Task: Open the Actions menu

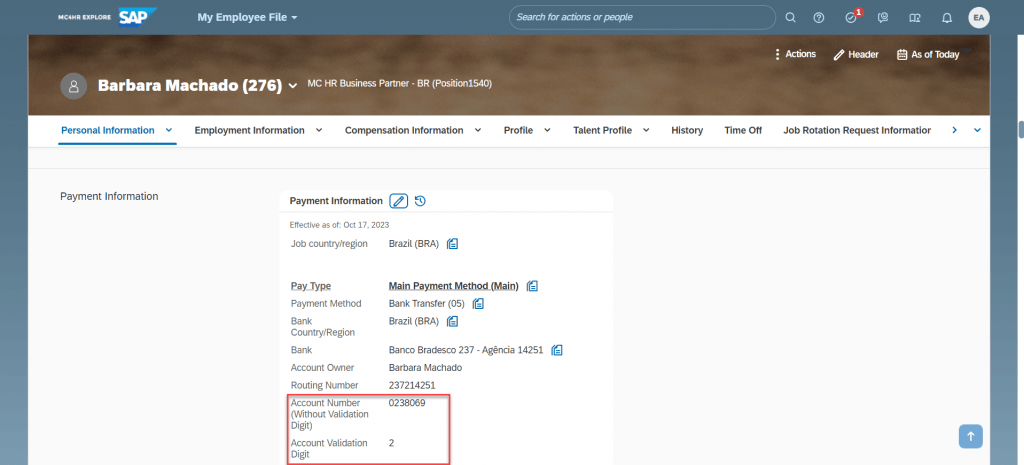Action: tap(795, 54)
